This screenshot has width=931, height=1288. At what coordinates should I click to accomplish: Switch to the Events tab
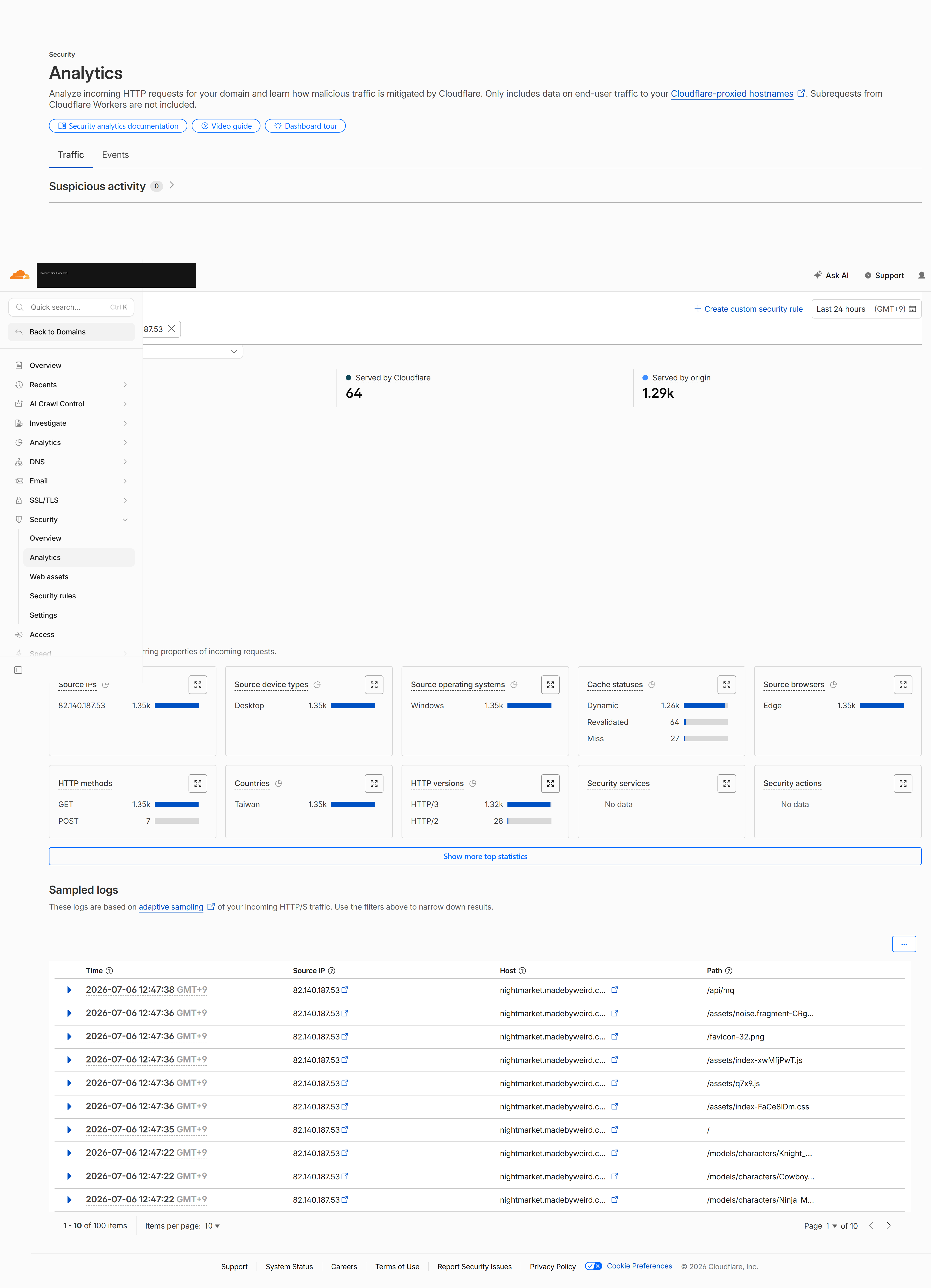(115, 154)
